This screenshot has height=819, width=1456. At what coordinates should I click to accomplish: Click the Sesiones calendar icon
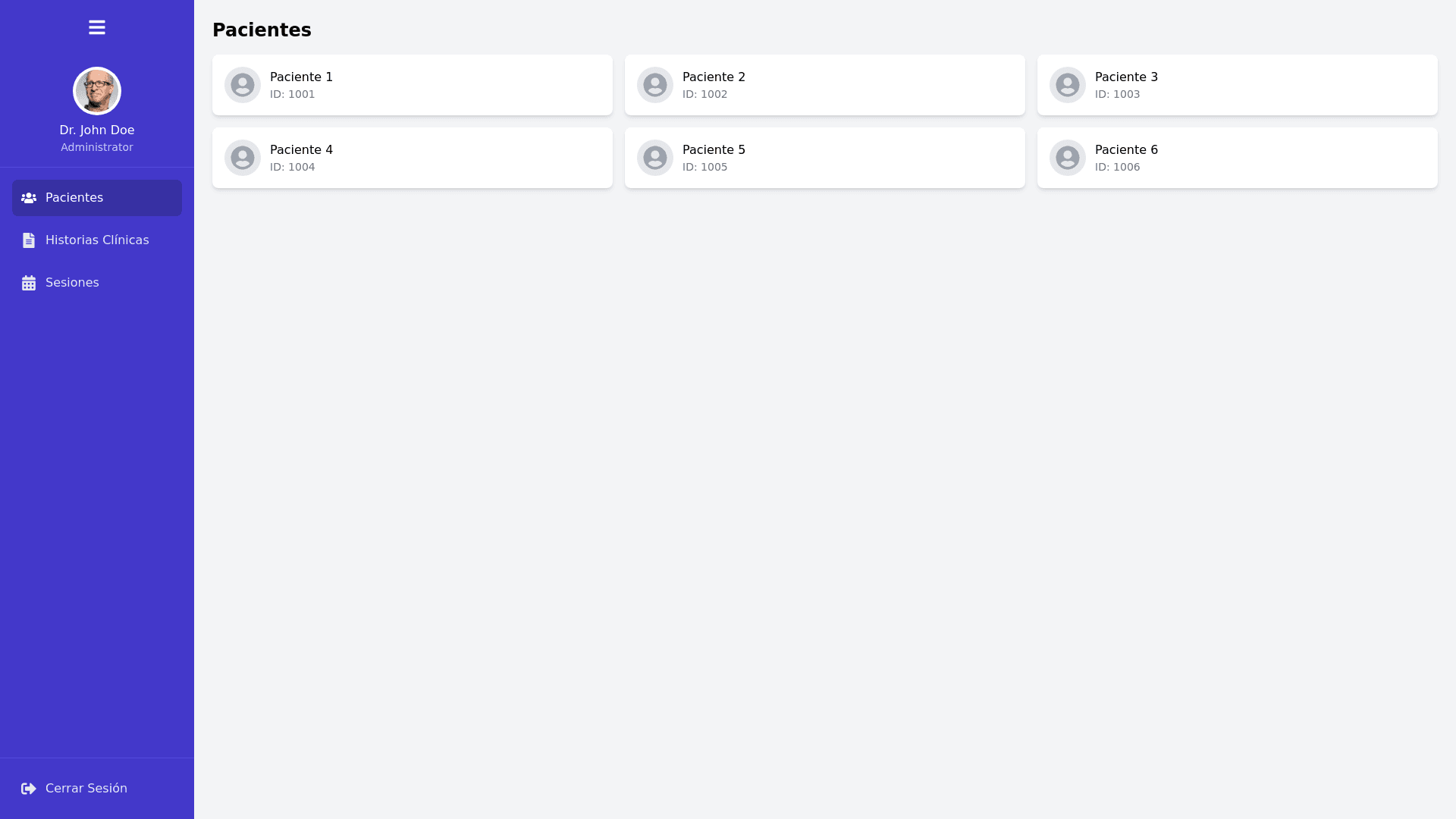[x=29, y=283]
